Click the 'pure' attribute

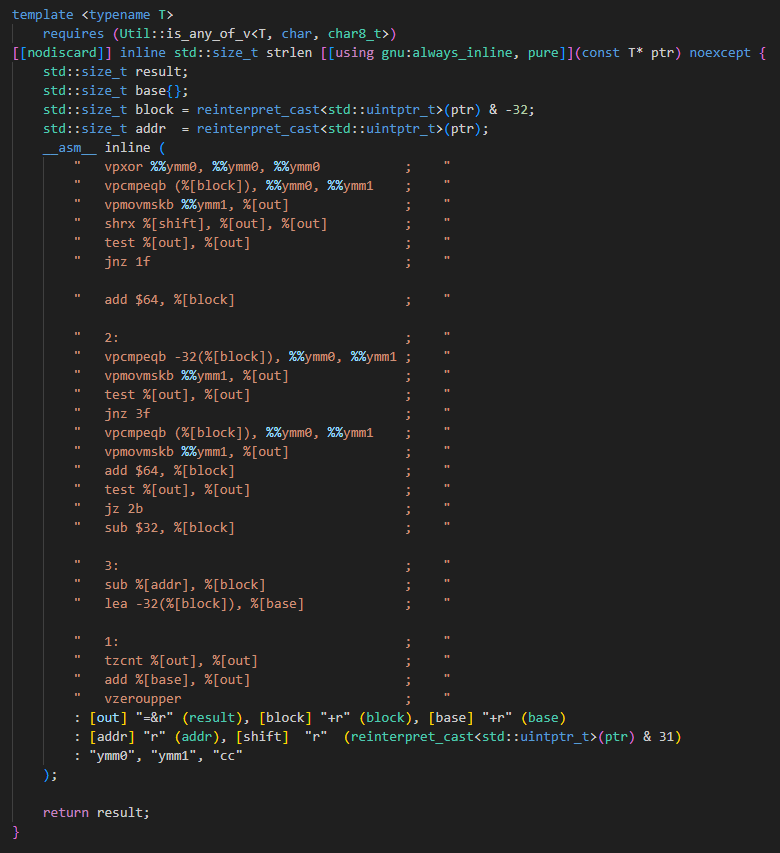pyautogui.click(x=543, y=53)
